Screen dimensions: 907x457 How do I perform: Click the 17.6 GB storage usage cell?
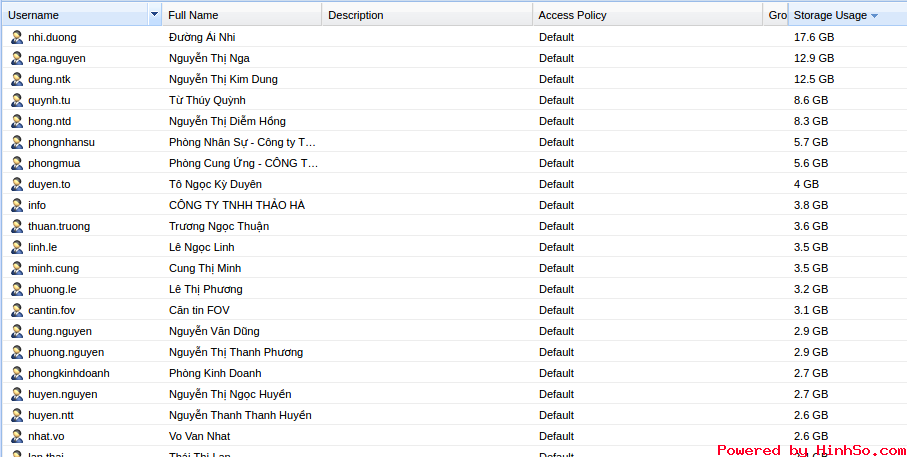(x=813, y=37)
